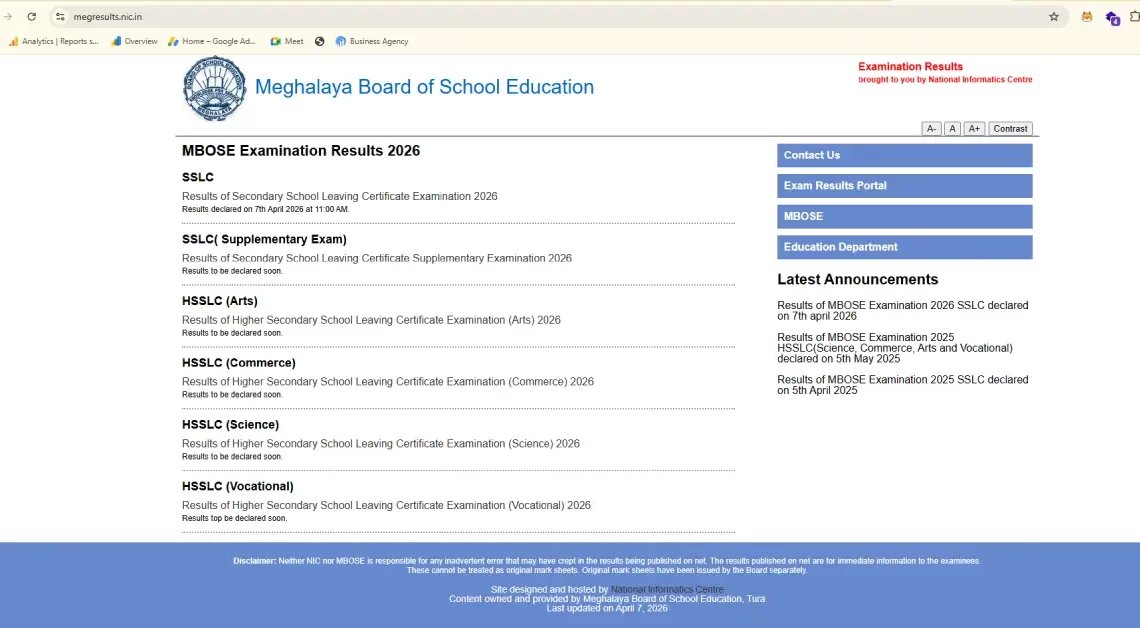Screen dimensions: 1140x628
Task: Visit the Education Department page
Action: pyautogui.click(x=904, y=247)
